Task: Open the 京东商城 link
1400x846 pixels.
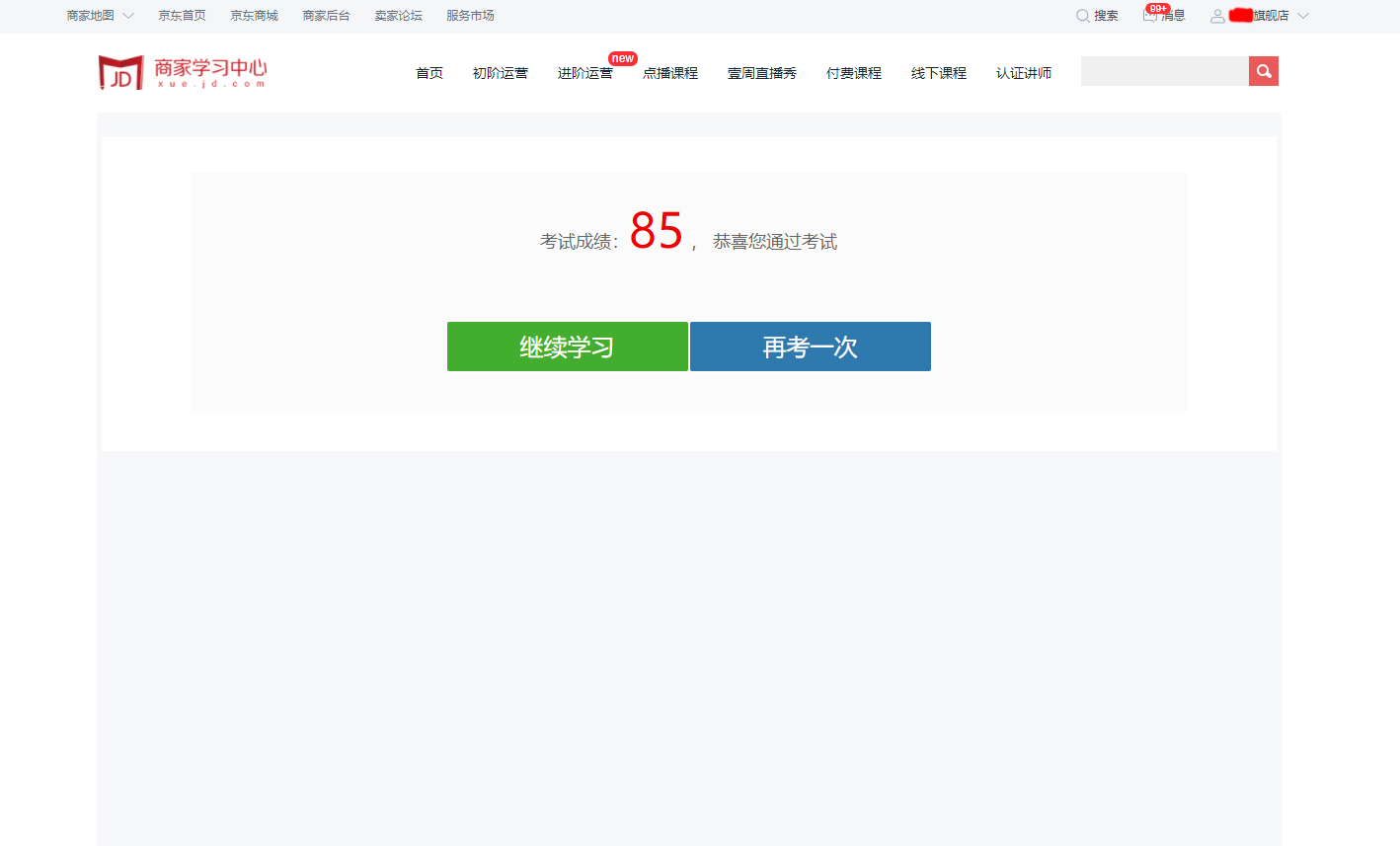Action: pyautogui.click(x=254, y=16)
